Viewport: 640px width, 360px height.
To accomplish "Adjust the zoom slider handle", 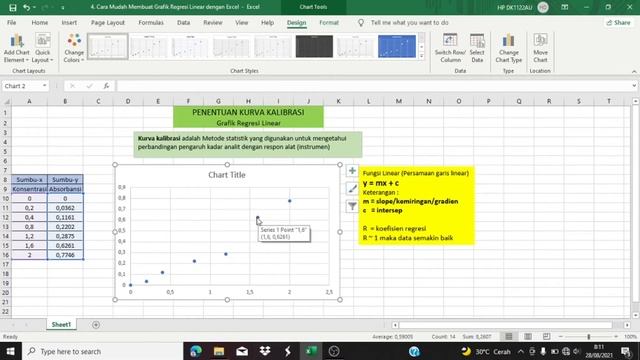I will click(589, 337).
